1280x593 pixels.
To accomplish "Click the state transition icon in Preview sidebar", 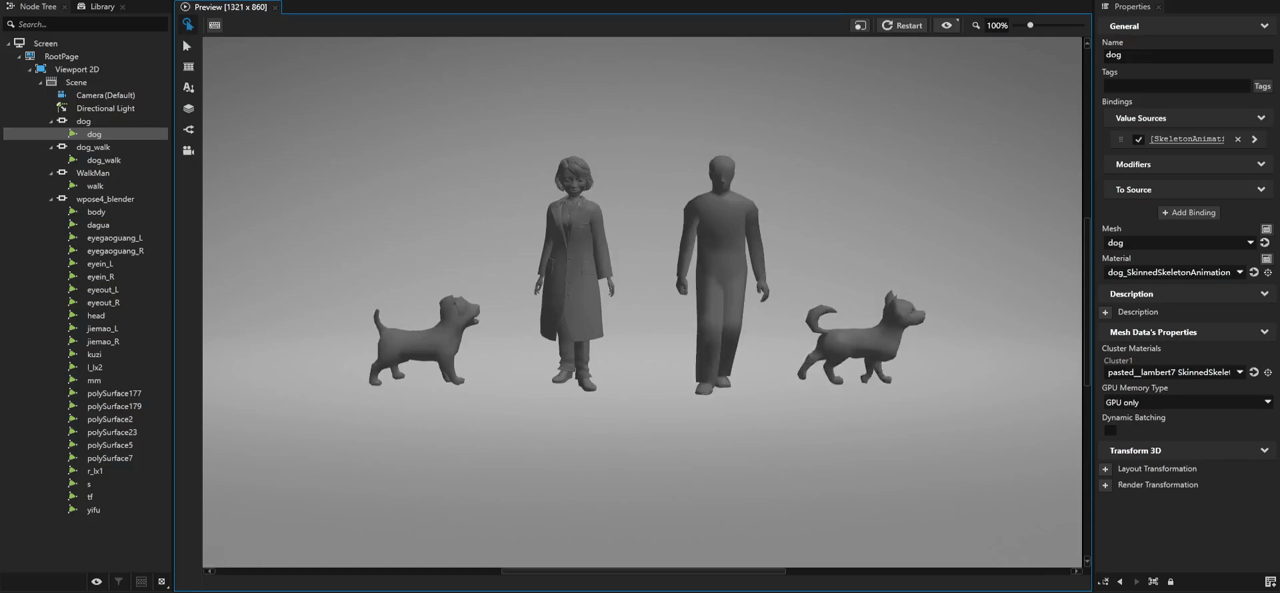I will pos(188,130).
